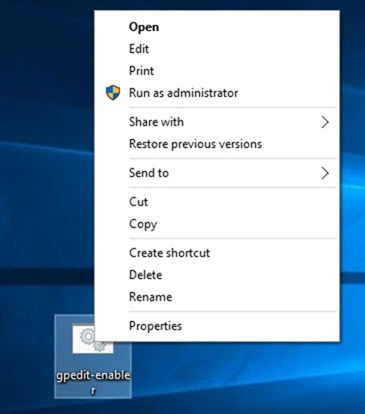The image size is (365, 414).
Task: Choose Delete from the context menu
Action: click(217, 275)
